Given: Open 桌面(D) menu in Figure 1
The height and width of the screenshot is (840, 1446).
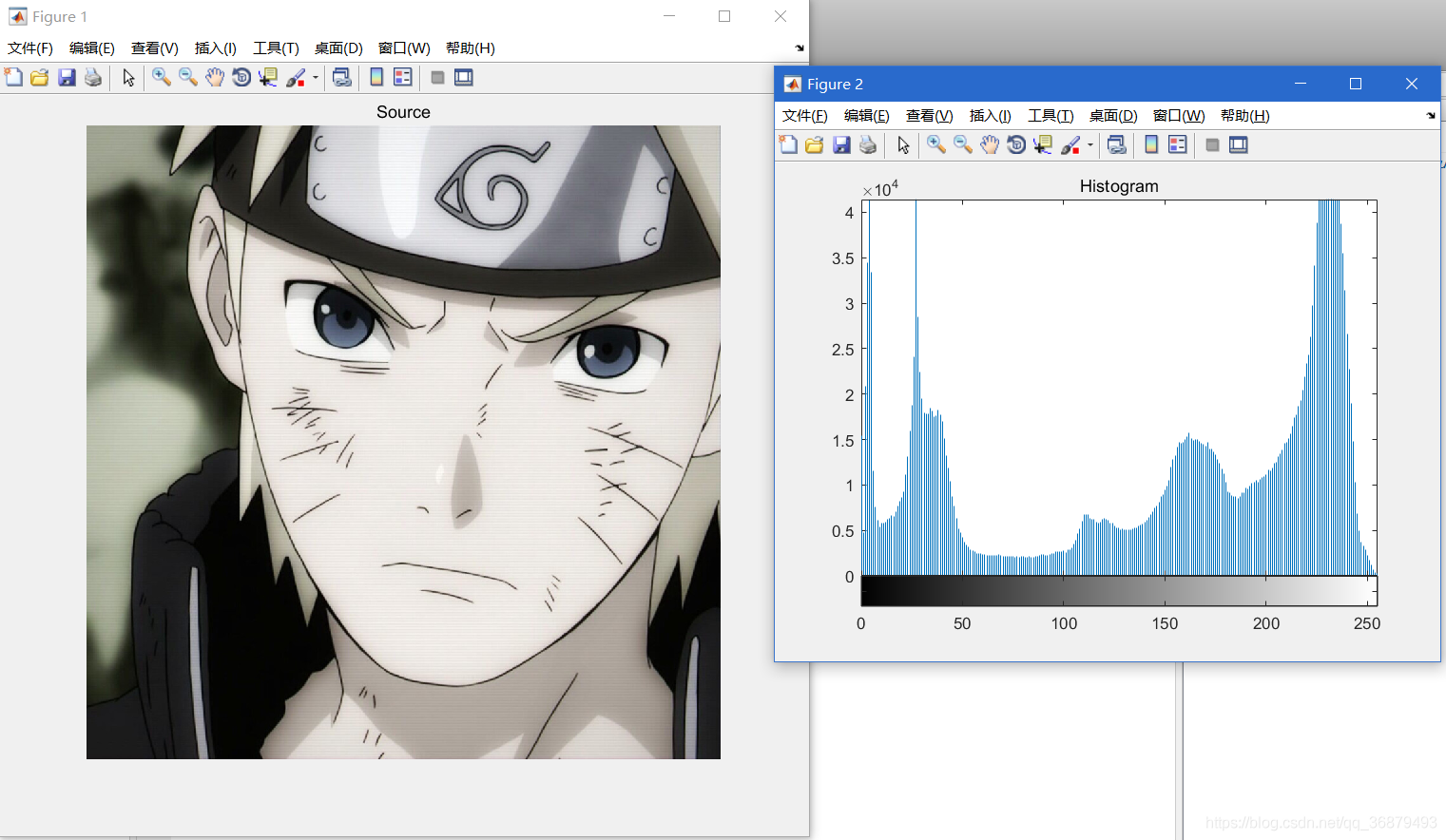Looking at the screenshot, I should 338,48.
